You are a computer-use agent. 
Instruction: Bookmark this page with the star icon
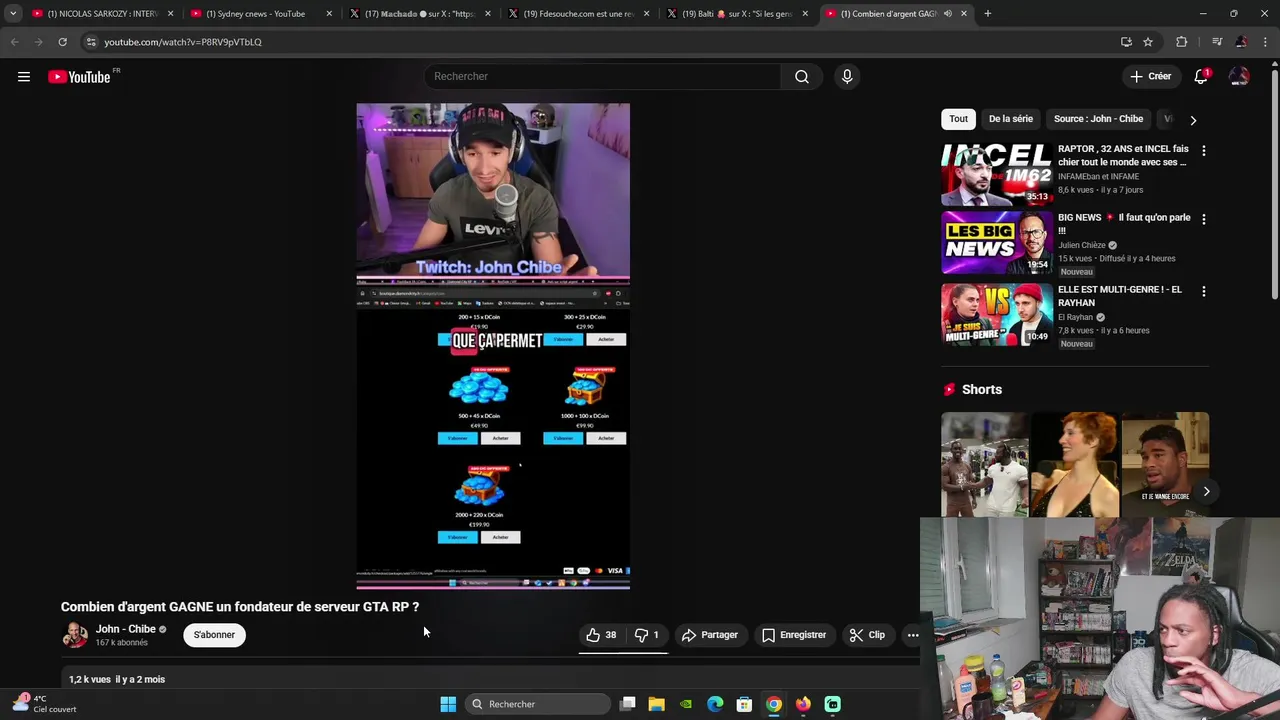(1148, 42)
